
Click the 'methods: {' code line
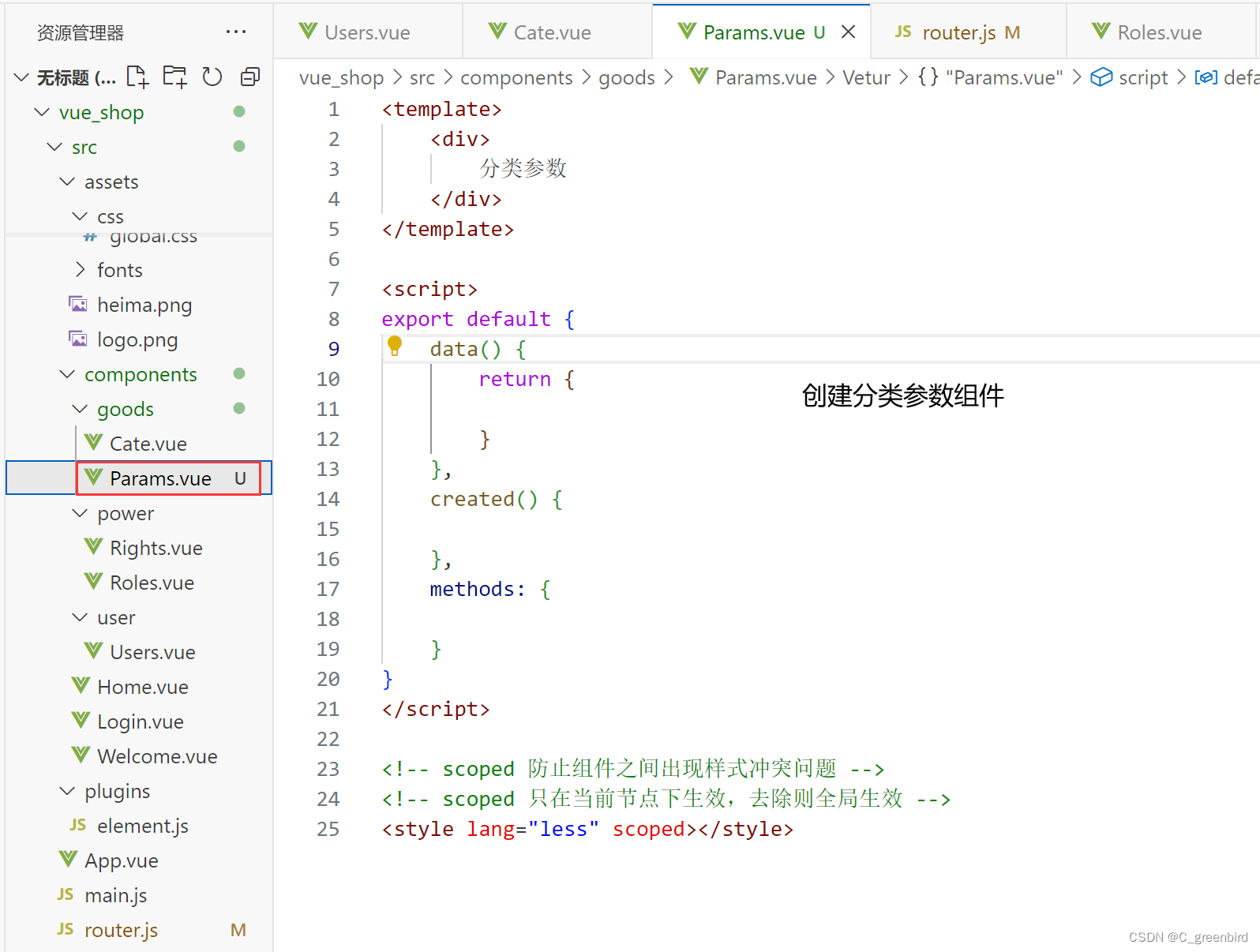[x=490, y=589]
